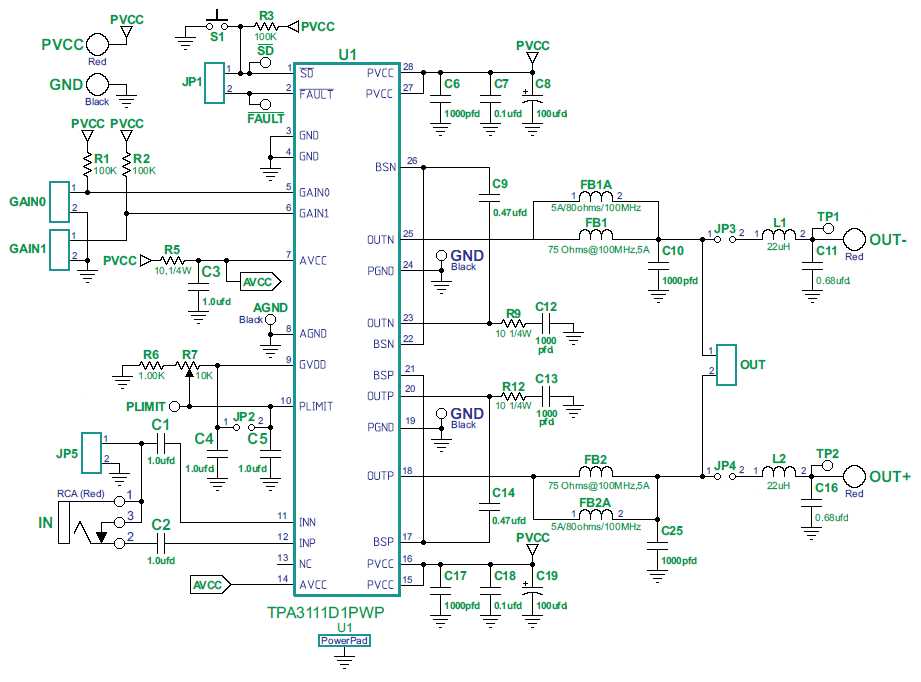Click the AVCC net flag at pin 14
Viewport: 921px width, 682px height.
pyautogui.click(x=211, y=584)
